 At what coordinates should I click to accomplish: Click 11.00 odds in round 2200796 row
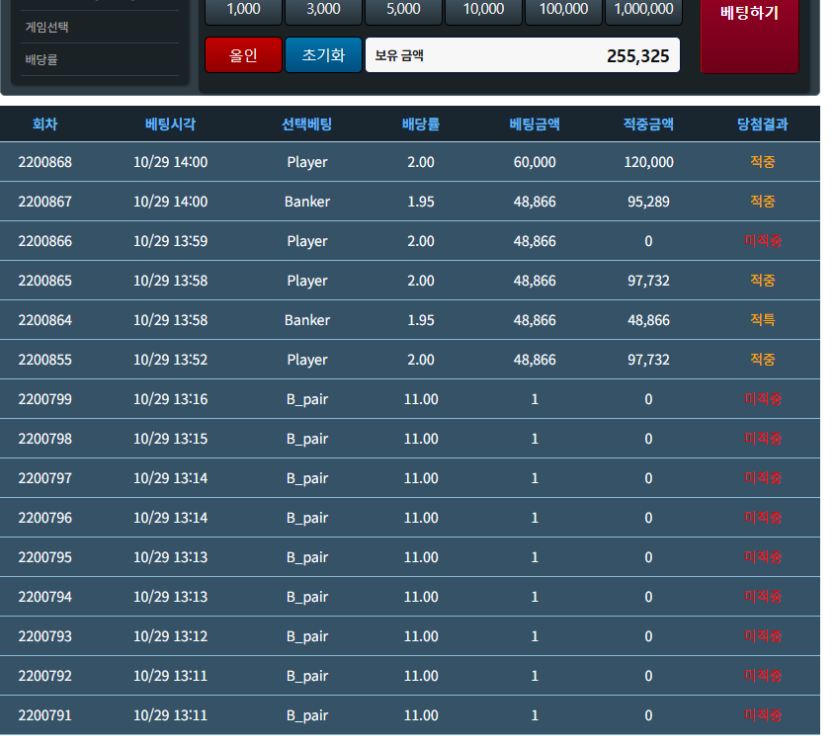[421, 518]
